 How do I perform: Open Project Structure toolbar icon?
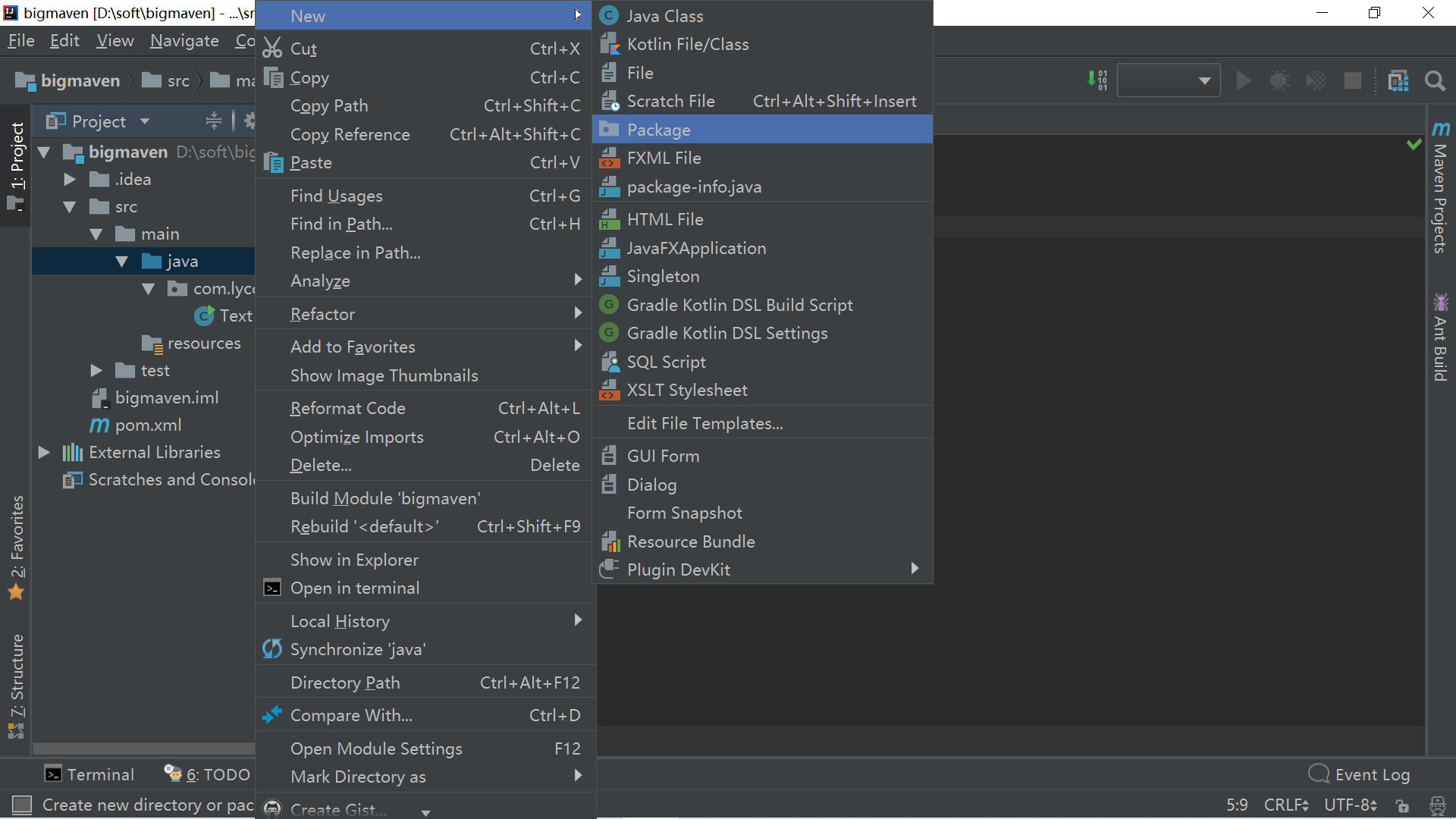point(1398,80)
